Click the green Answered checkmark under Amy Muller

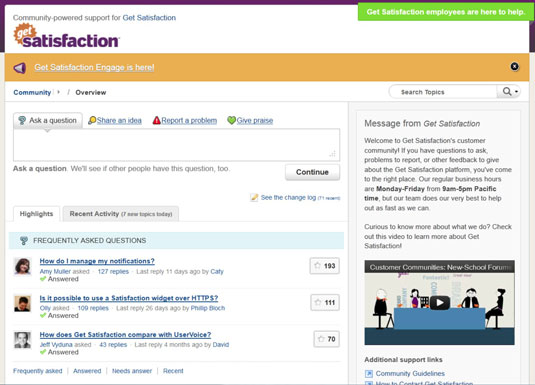(x=43, y=279)
